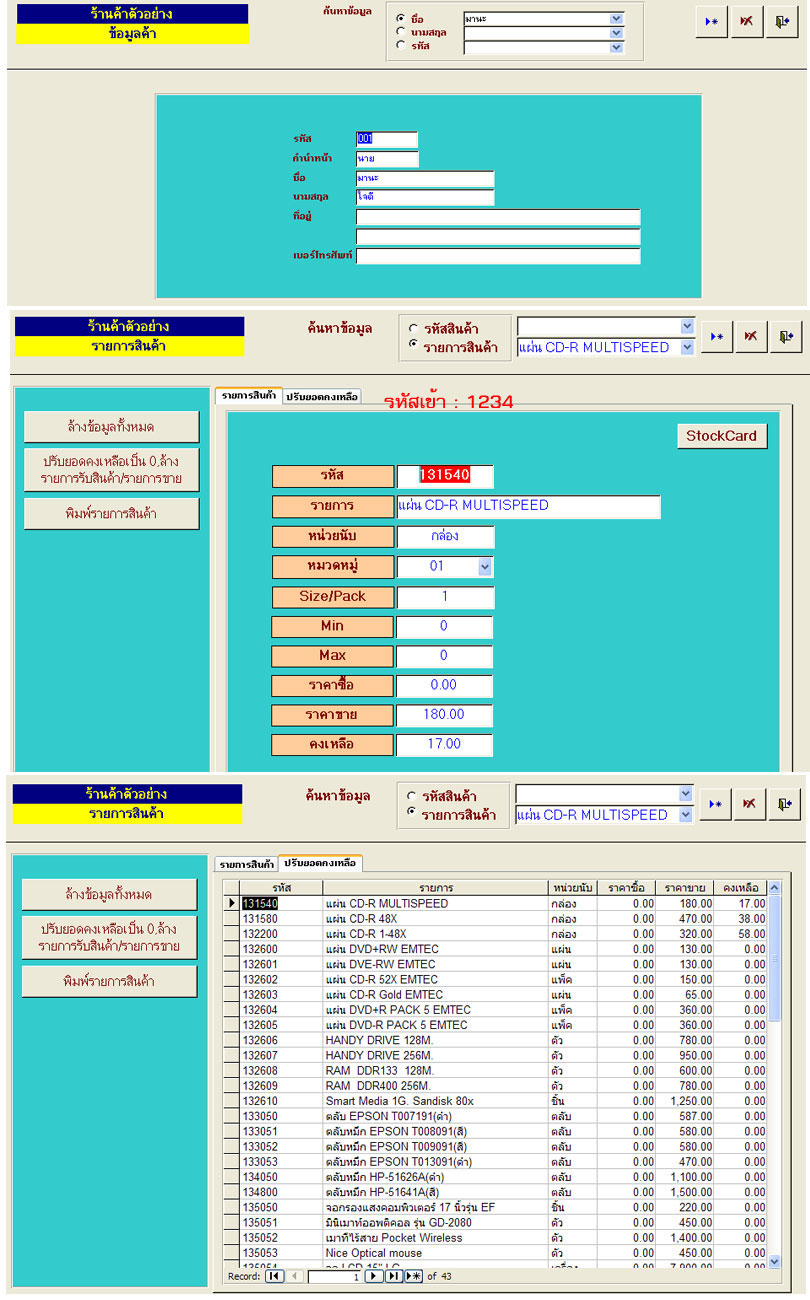Click ล้างข้อมูลทั้งหมด button beside product detail form

click(x=111, y=427)
